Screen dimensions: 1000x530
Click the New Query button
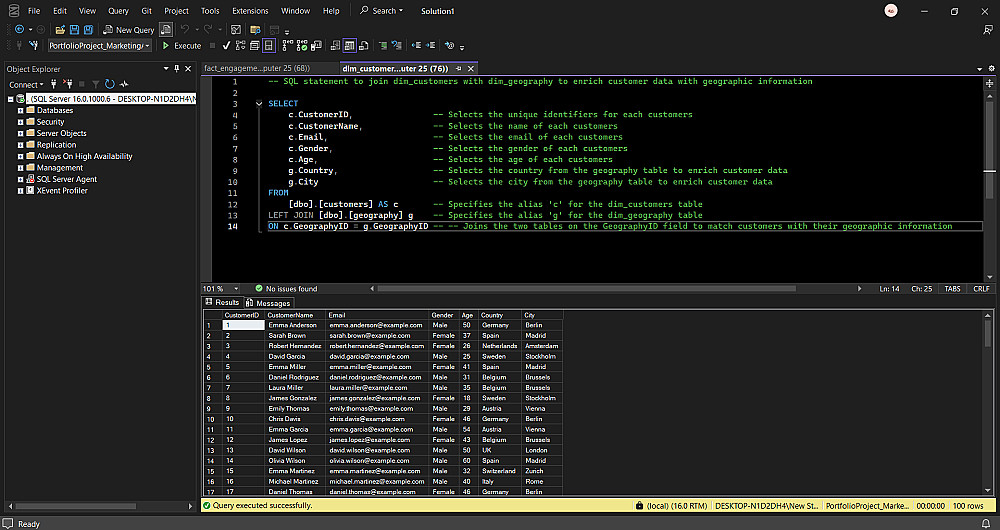coord(129,30)
